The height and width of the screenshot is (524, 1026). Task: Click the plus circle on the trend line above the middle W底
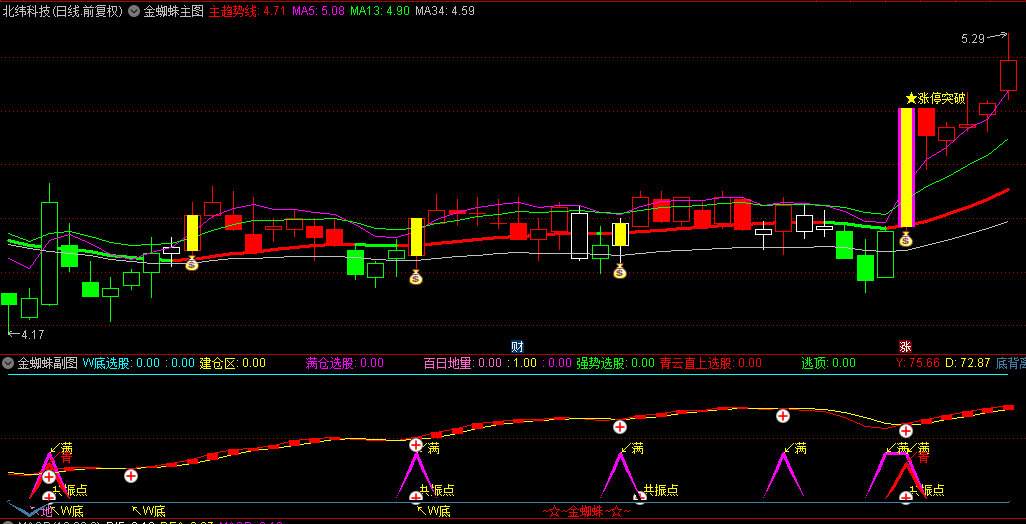(131, 476)
